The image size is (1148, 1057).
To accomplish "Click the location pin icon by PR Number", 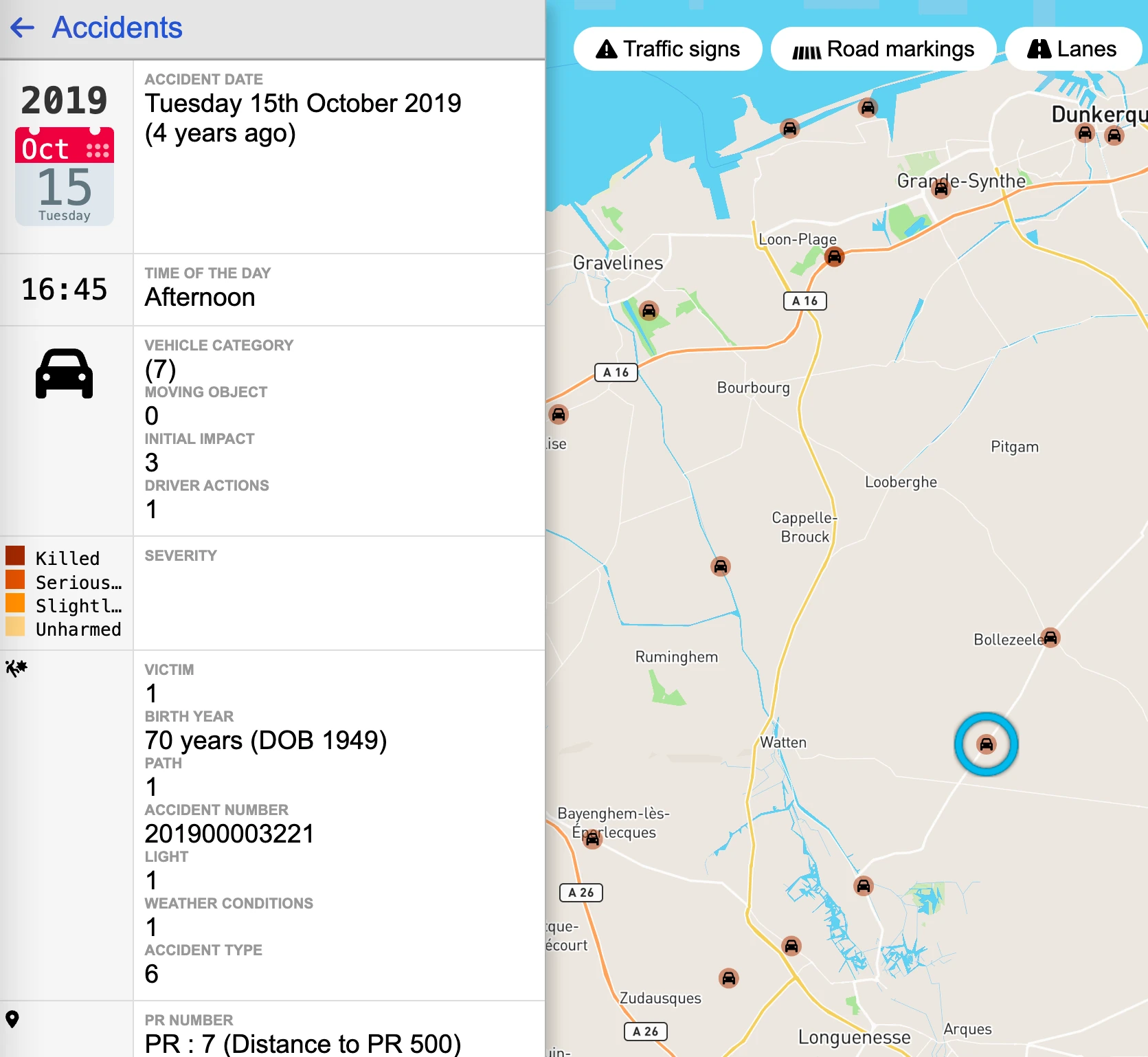I will [12, 1019].
